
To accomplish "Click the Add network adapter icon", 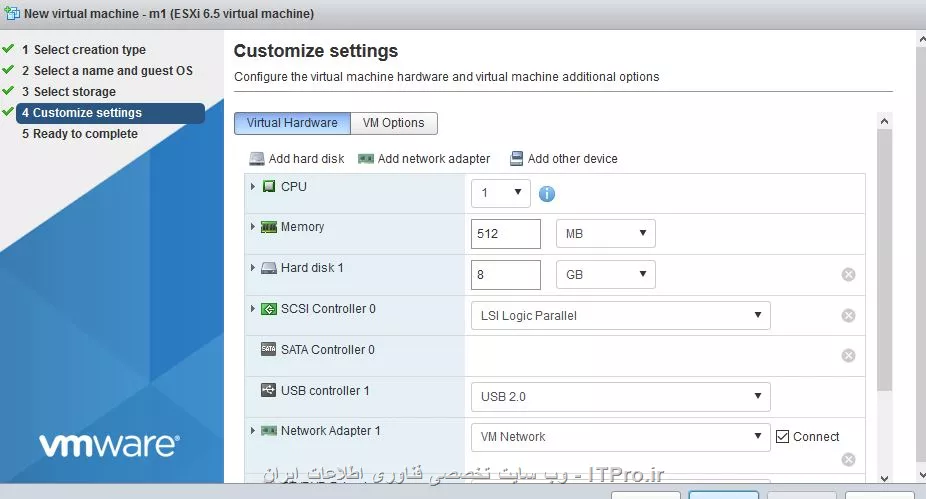I will click(366, 159).
